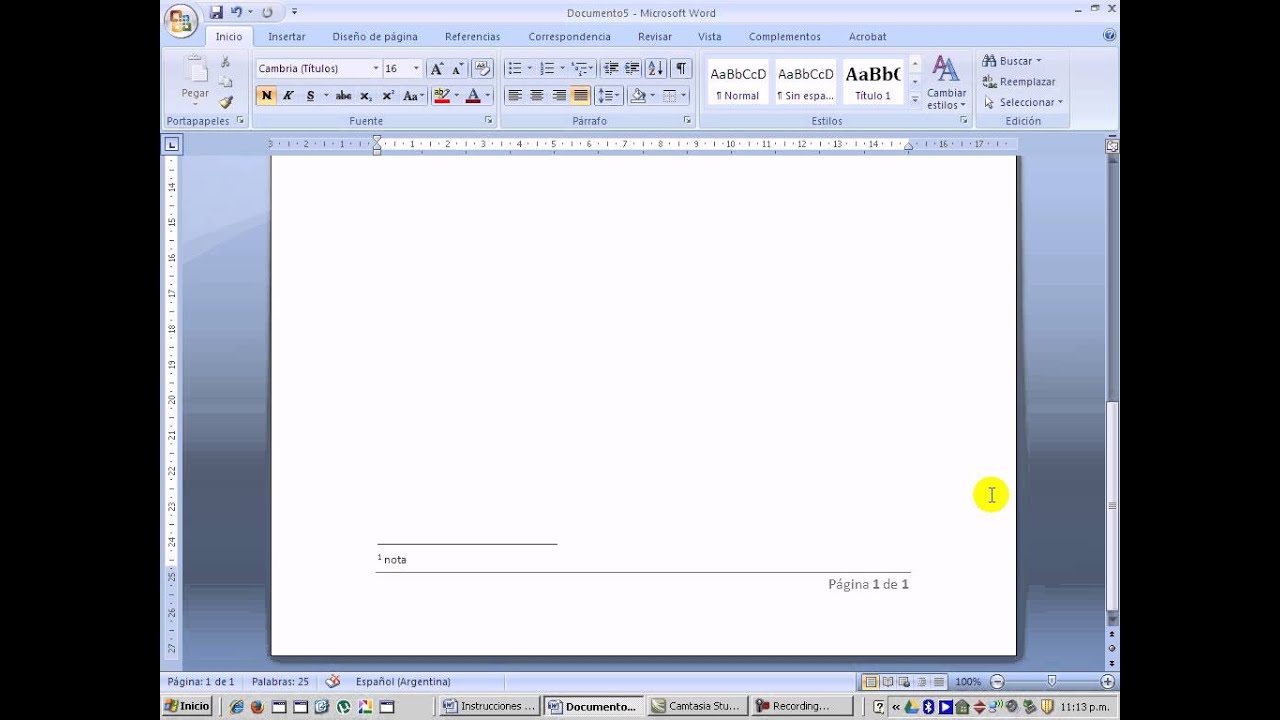
Task: Click the numbered list icon
Action: coord(546,69)
